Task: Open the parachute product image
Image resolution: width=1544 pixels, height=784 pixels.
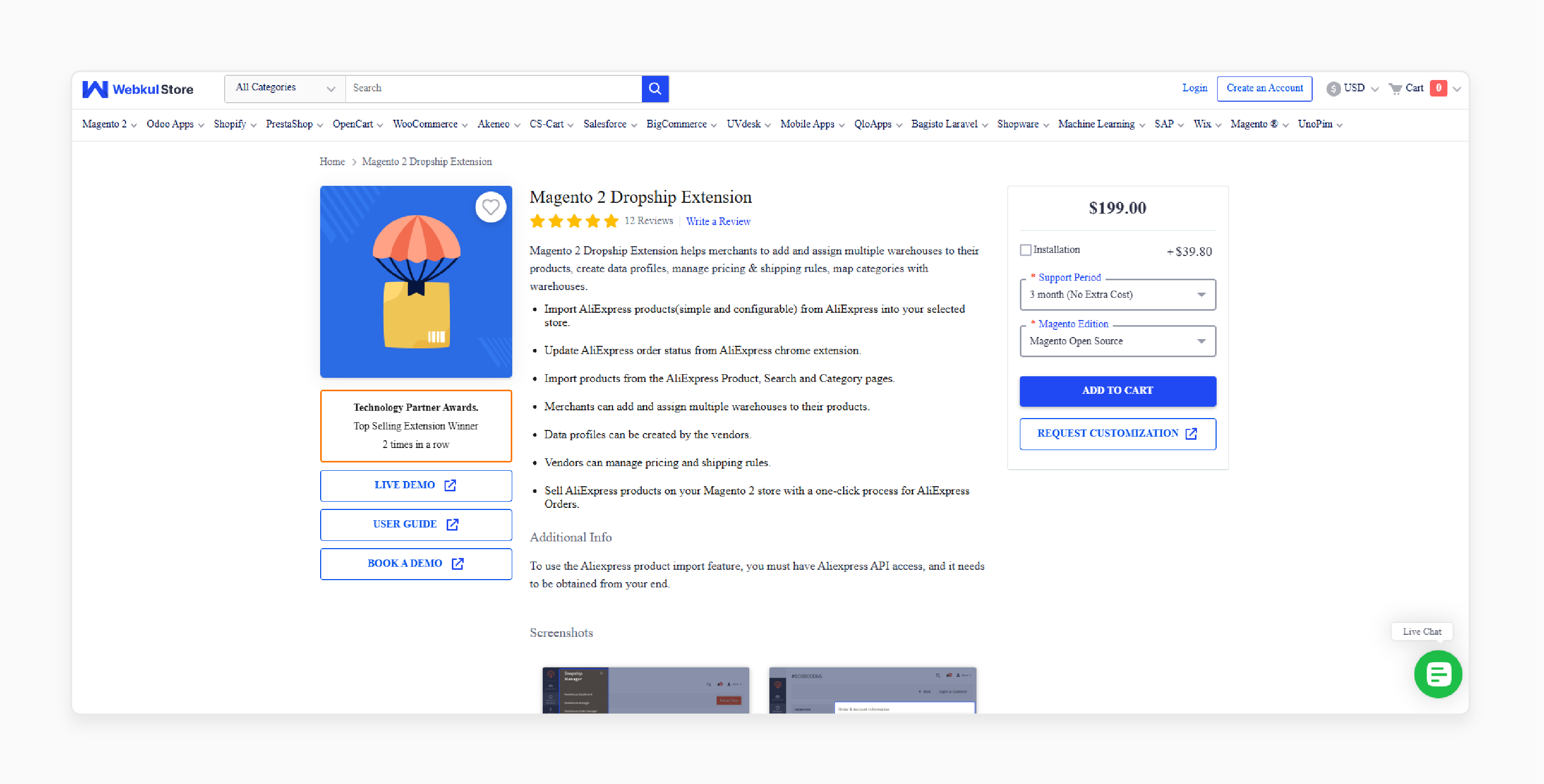Action: 416,281
